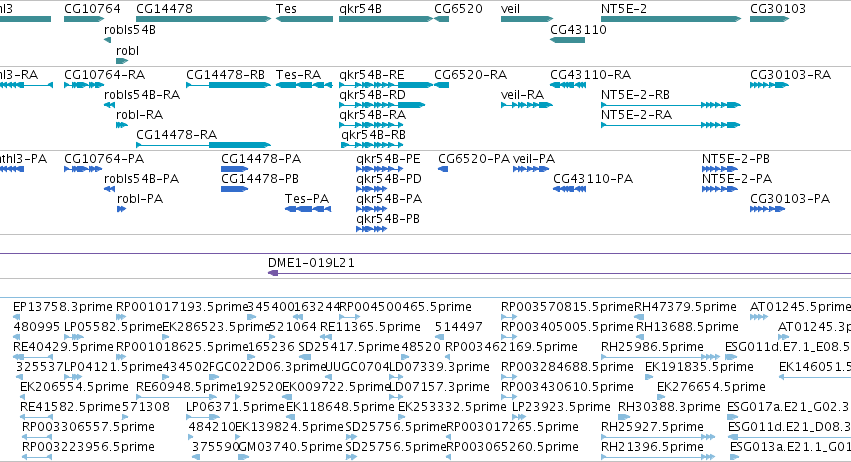Open the RP004500465.5prime EST label

[405, 307]
